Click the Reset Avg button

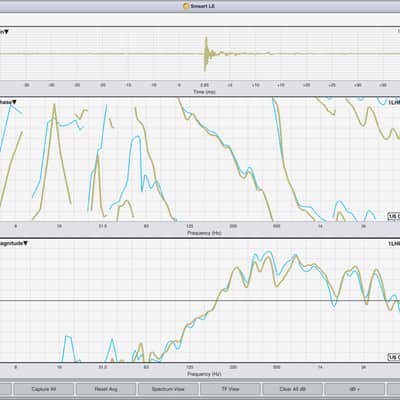[106, 389]
